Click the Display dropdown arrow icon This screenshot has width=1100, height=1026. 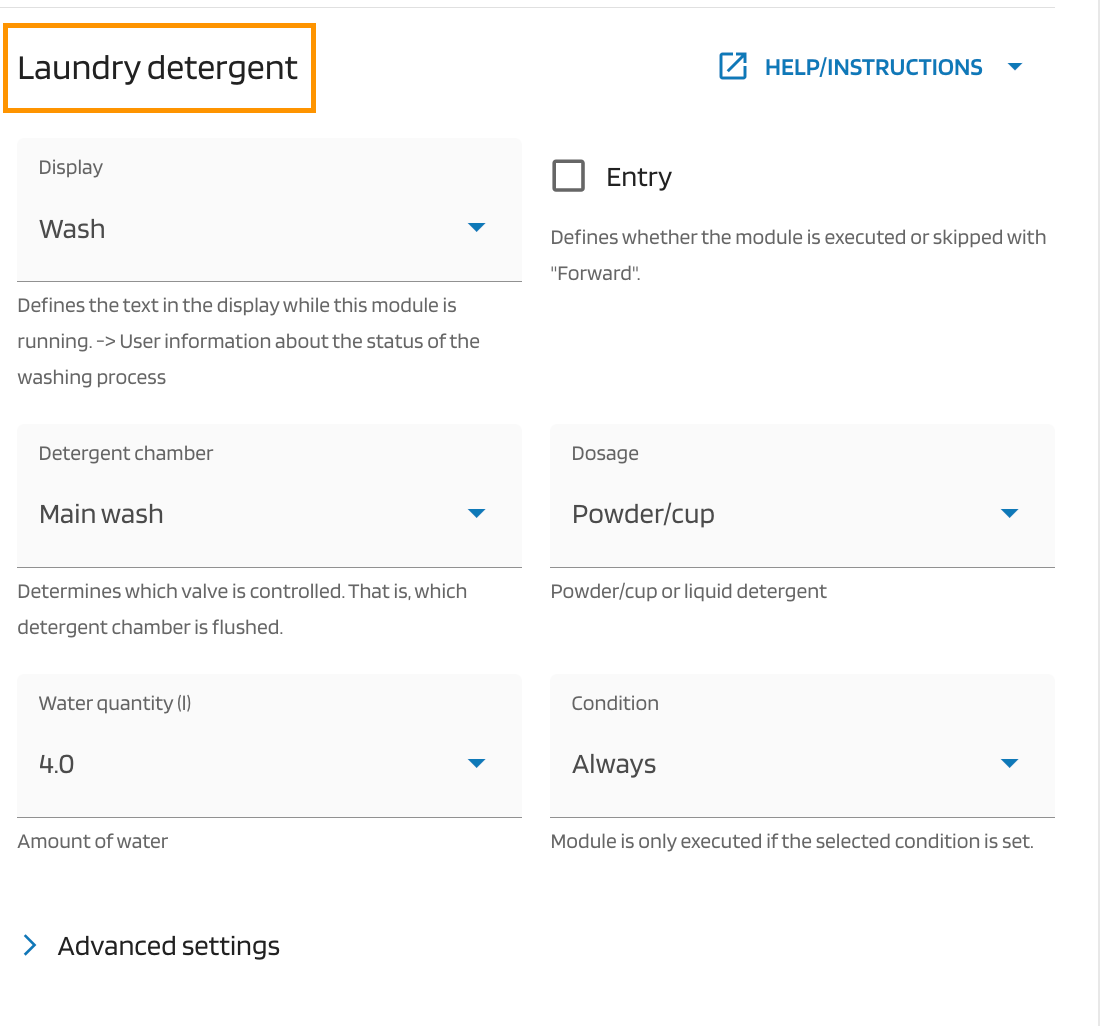point(477,228)
